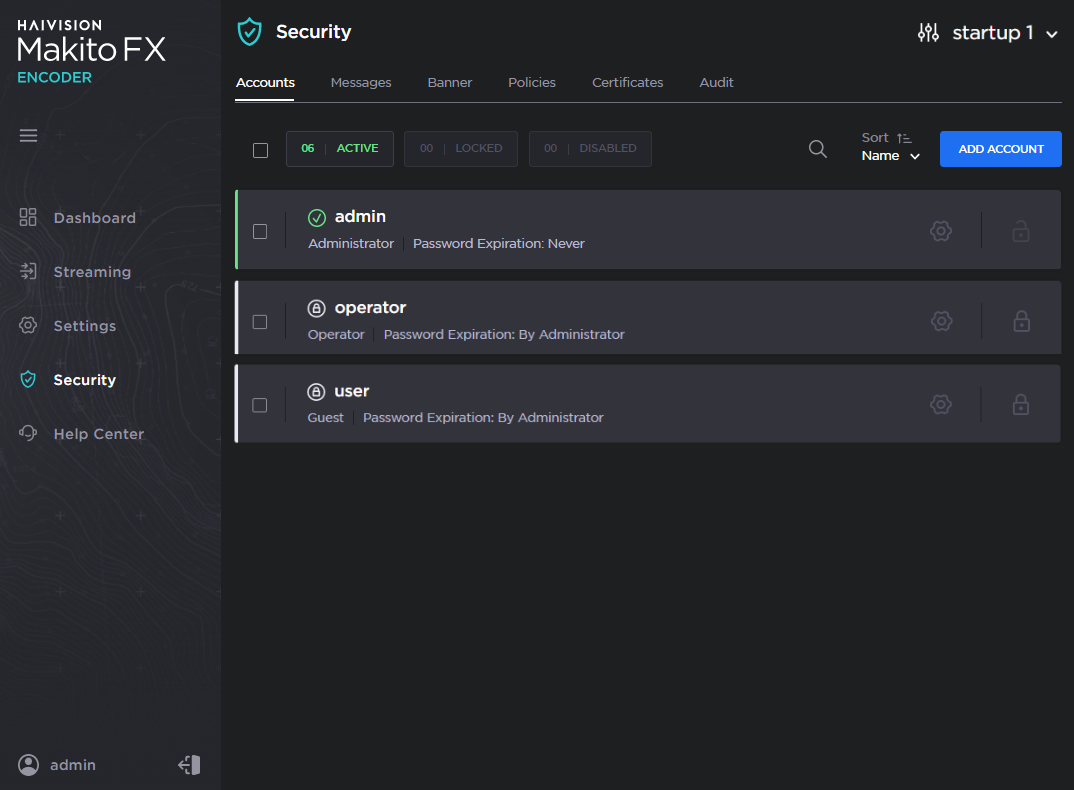Open the account search magnifier icon
The width and height of the screenshot is (1074, 790).
click(x=817, y=149)
